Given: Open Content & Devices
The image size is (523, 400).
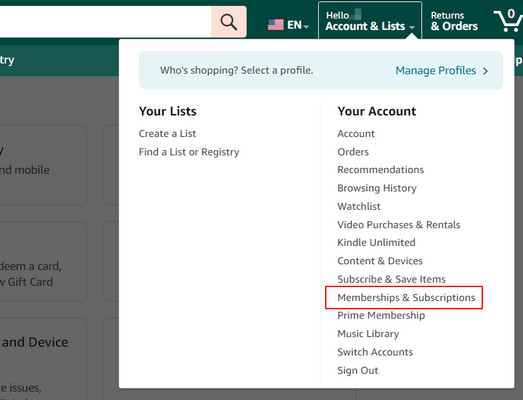Looking at the screenshot, I should coord(380,261).
